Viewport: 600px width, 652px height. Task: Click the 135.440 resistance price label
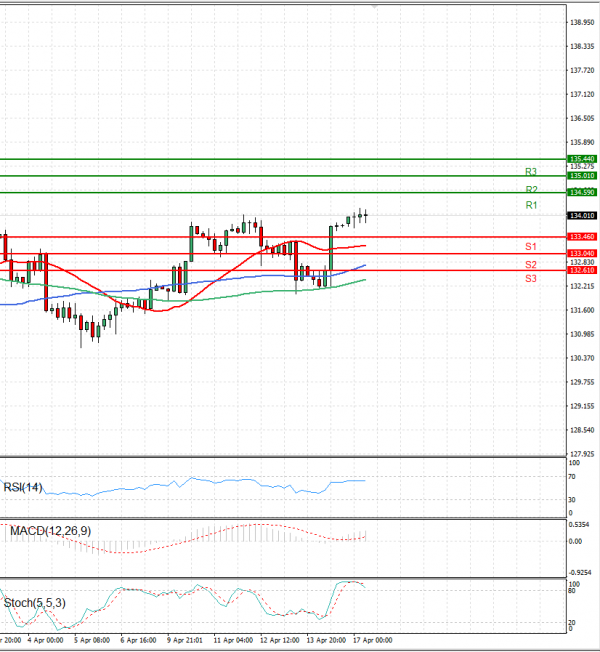582,159
